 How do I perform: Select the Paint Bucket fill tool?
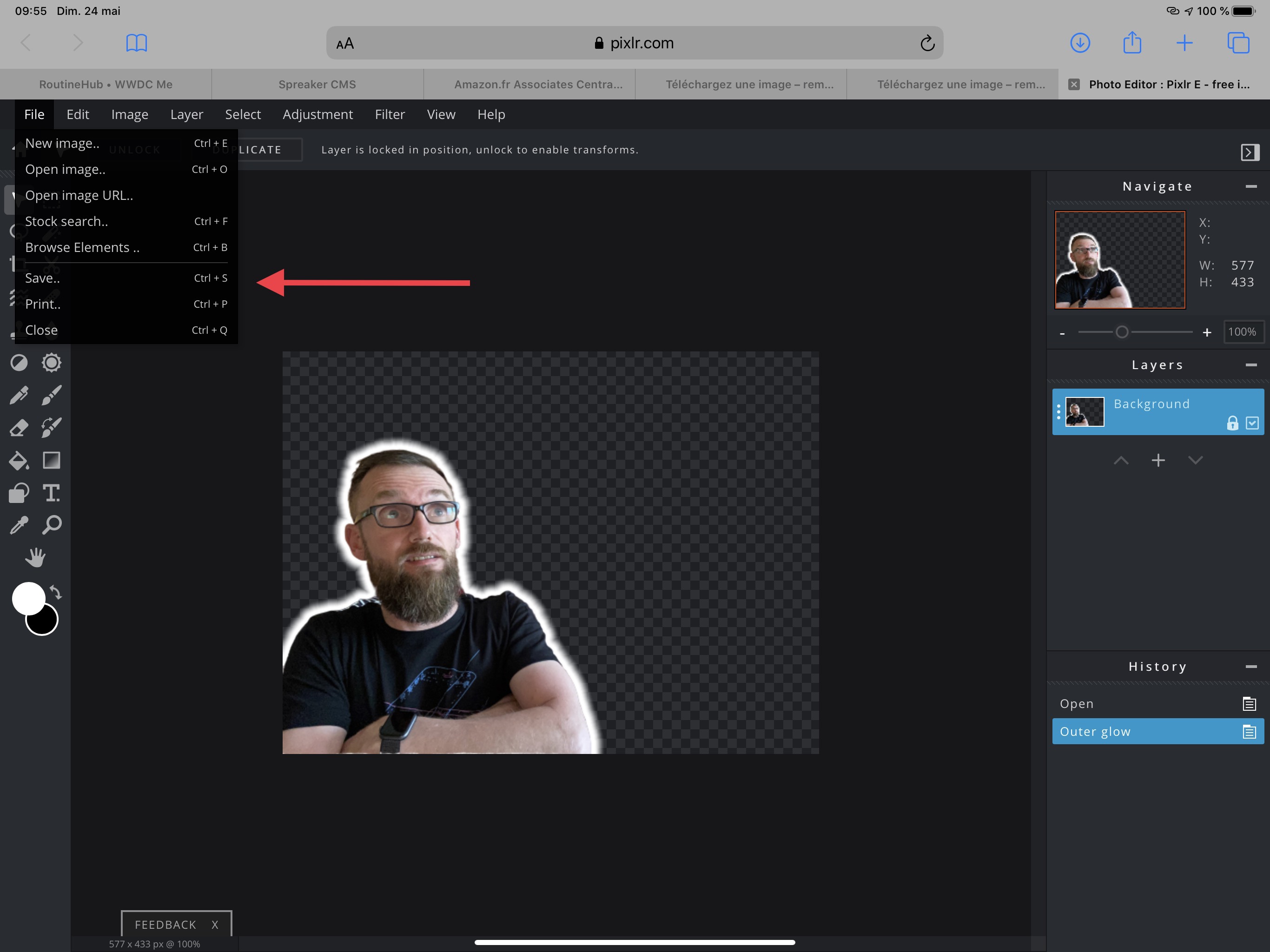point(19,461)
